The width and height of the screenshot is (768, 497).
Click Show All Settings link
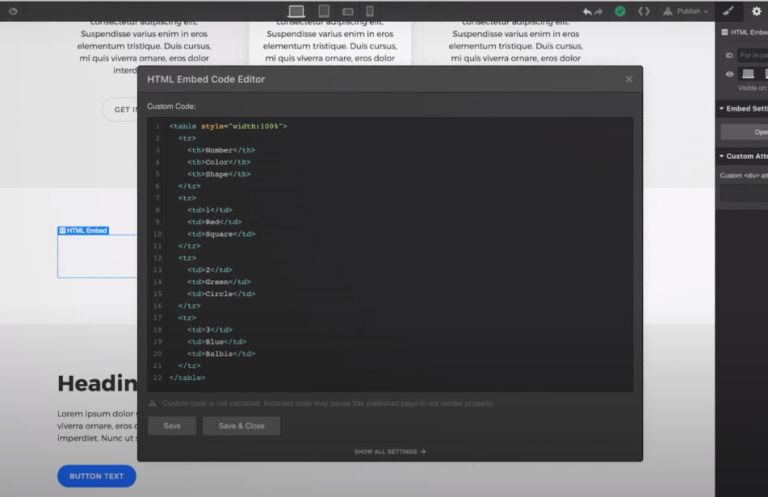[390, 451]
